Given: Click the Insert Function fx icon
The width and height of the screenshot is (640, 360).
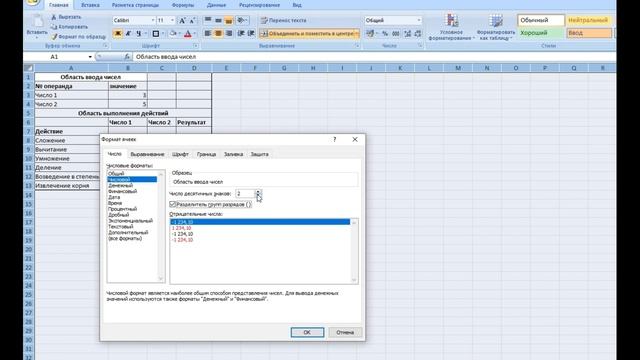Looking at the screenshot, I should point(127,57).
